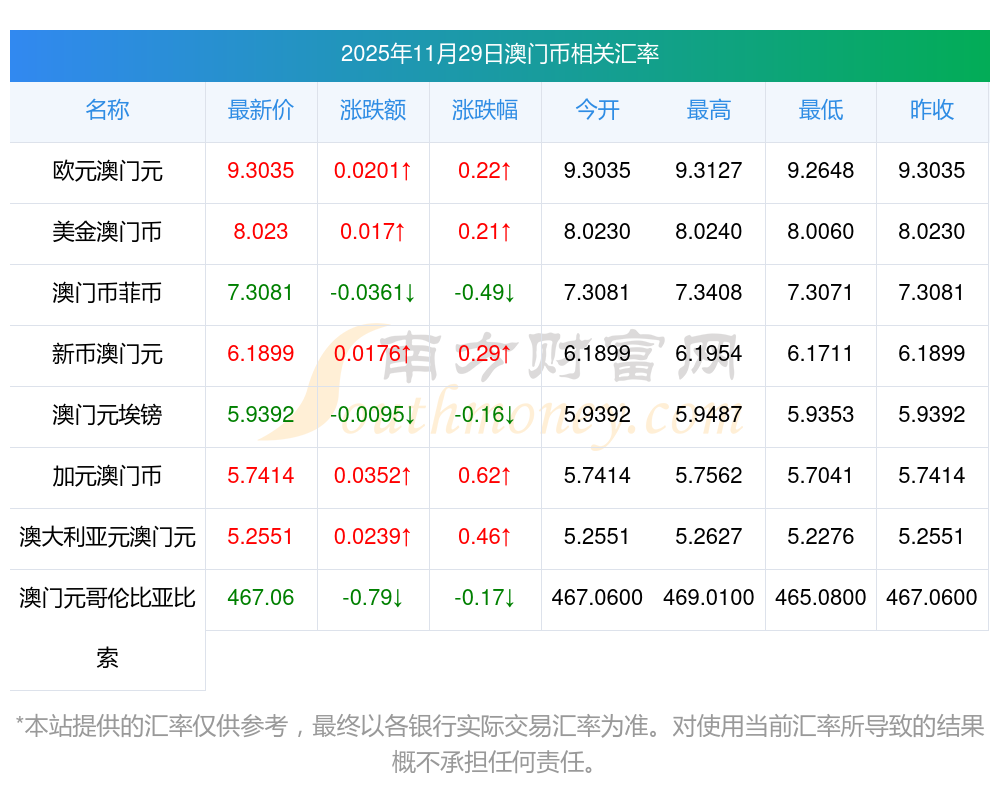Click the change percent -0.16↓
Image resolution: width=1000 pixels, height=793 pixels.
[485, 414]
